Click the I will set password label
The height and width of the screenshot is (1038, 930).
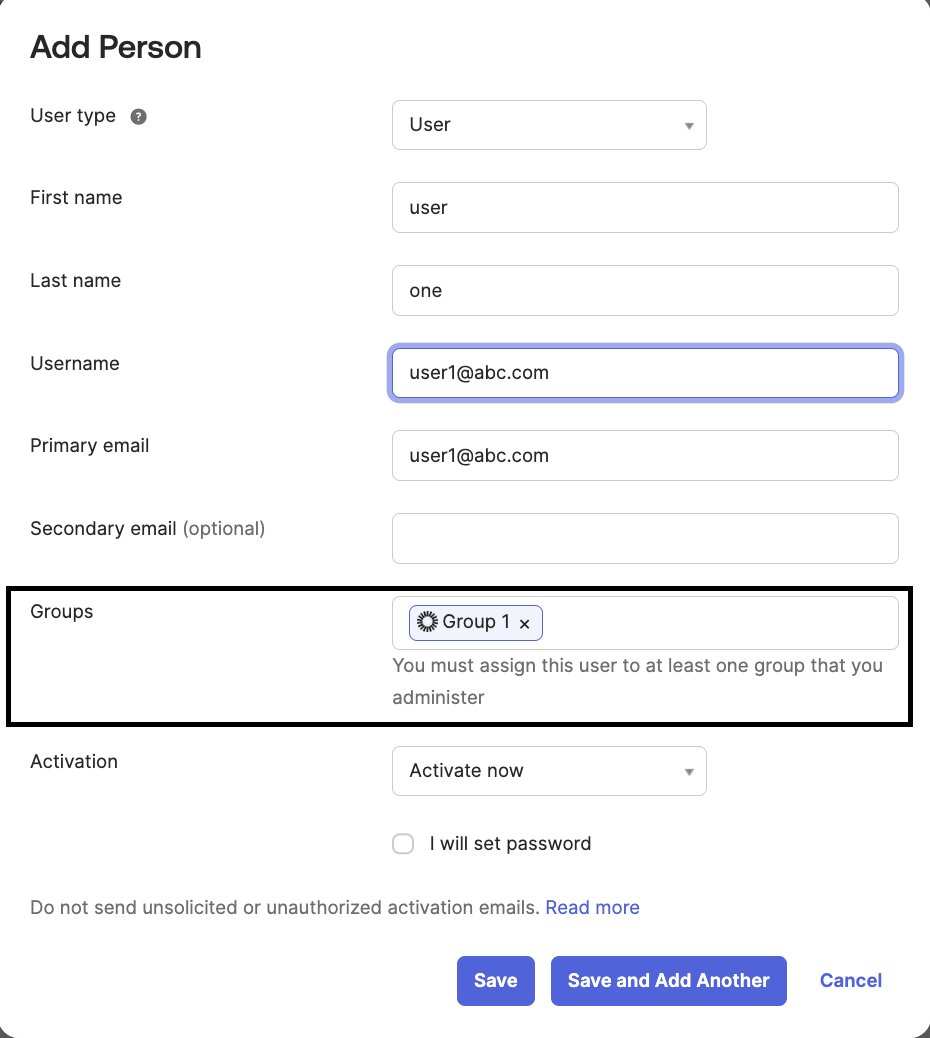coord(510,844)
